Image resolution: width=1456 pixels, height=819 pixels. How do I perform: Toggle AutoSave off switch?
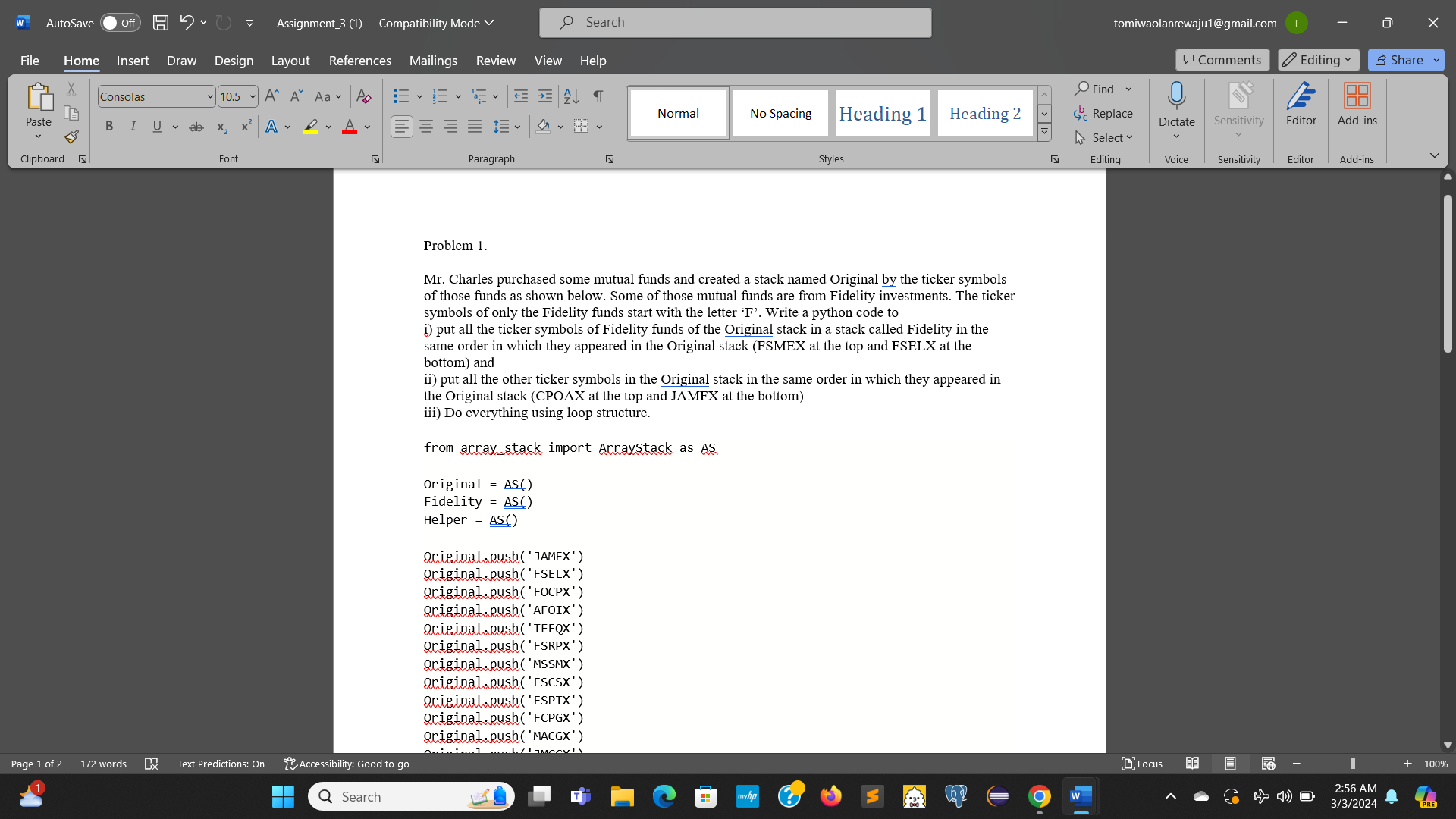pos(120,23)
